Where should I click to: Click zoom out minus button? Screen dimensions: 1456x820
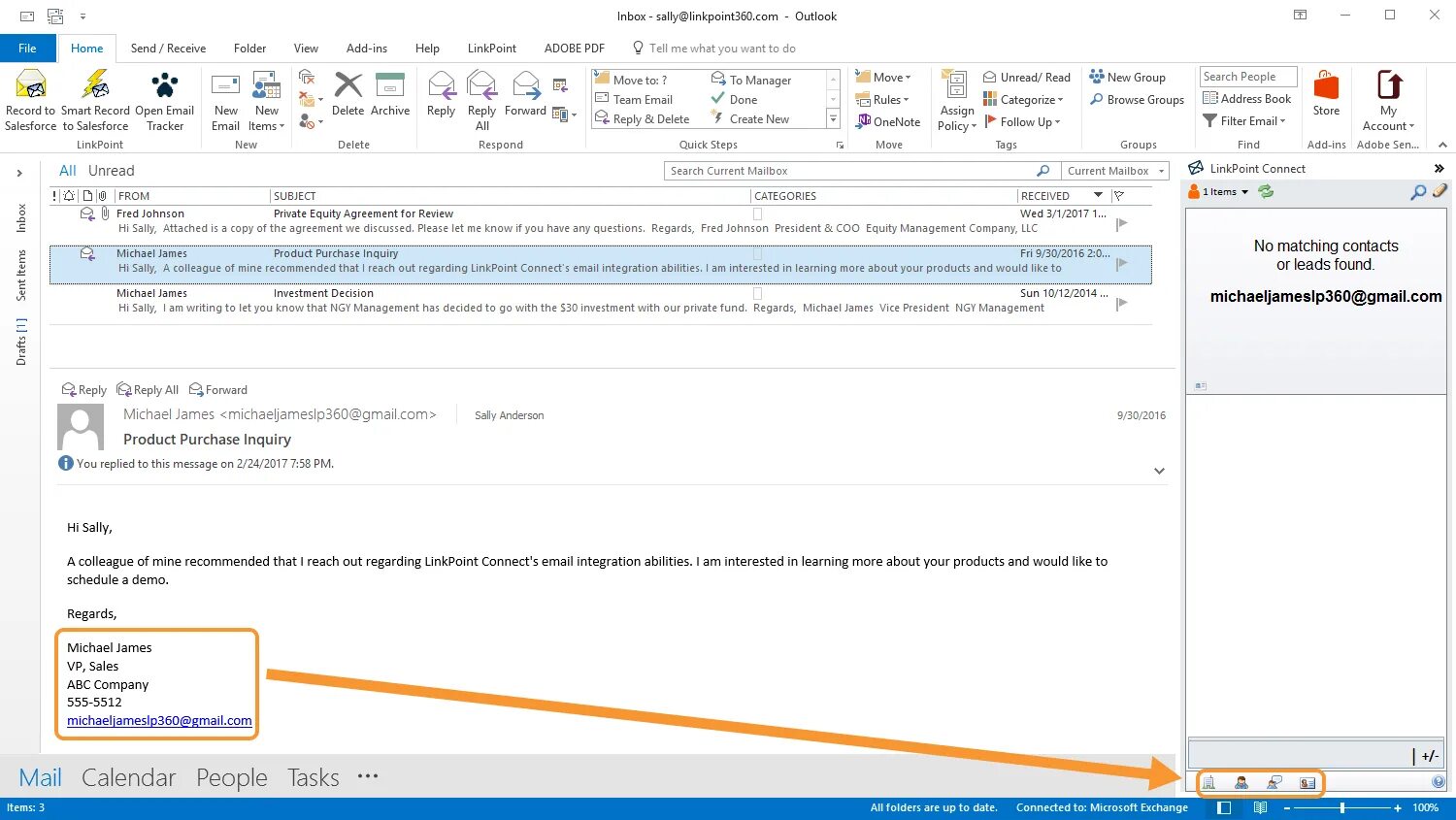pyautogui.click(x=1287, y=807)
